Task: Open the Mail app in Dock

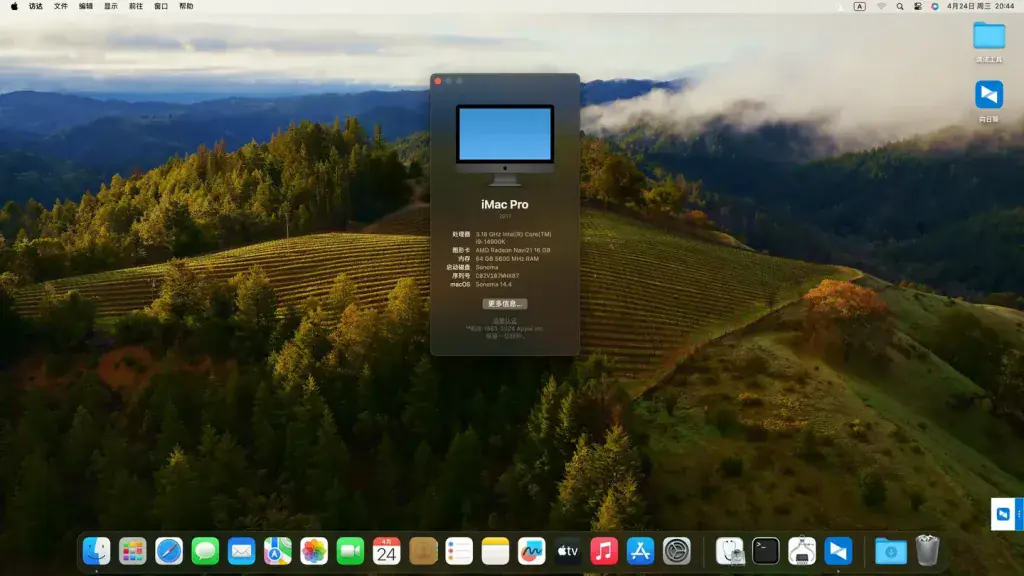Action: tap(242, 551)
